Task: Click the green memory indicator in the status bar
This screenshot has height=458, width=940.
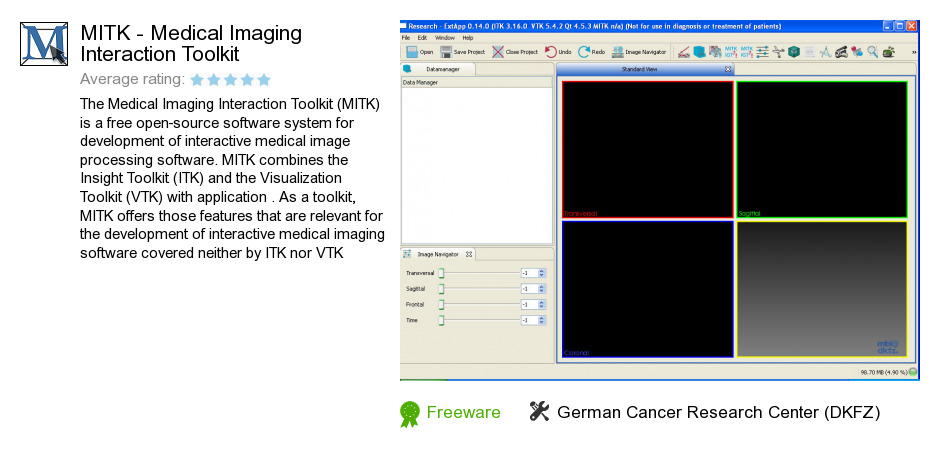Action: pyautogui.click(x=912, y=372)
